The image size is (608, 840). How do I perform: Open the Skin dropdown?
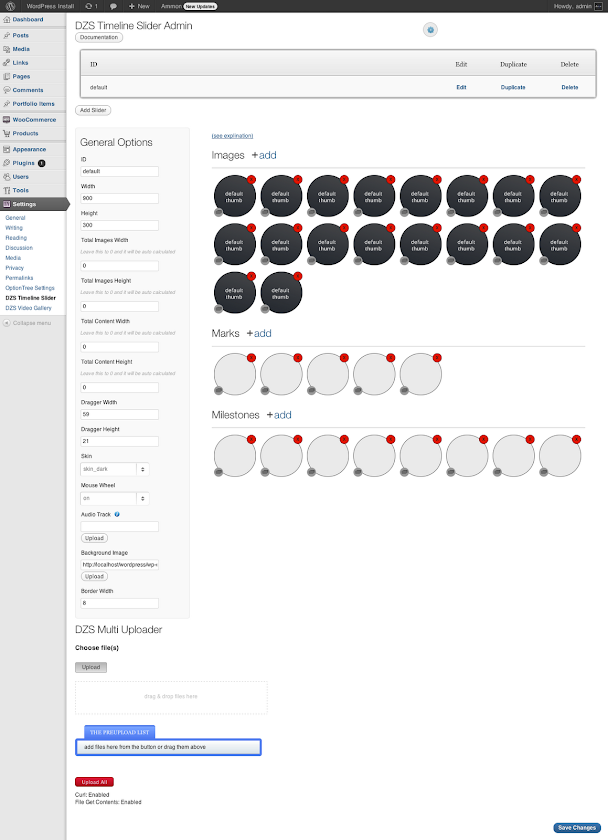pyautogui.click(x=115, y=469)
